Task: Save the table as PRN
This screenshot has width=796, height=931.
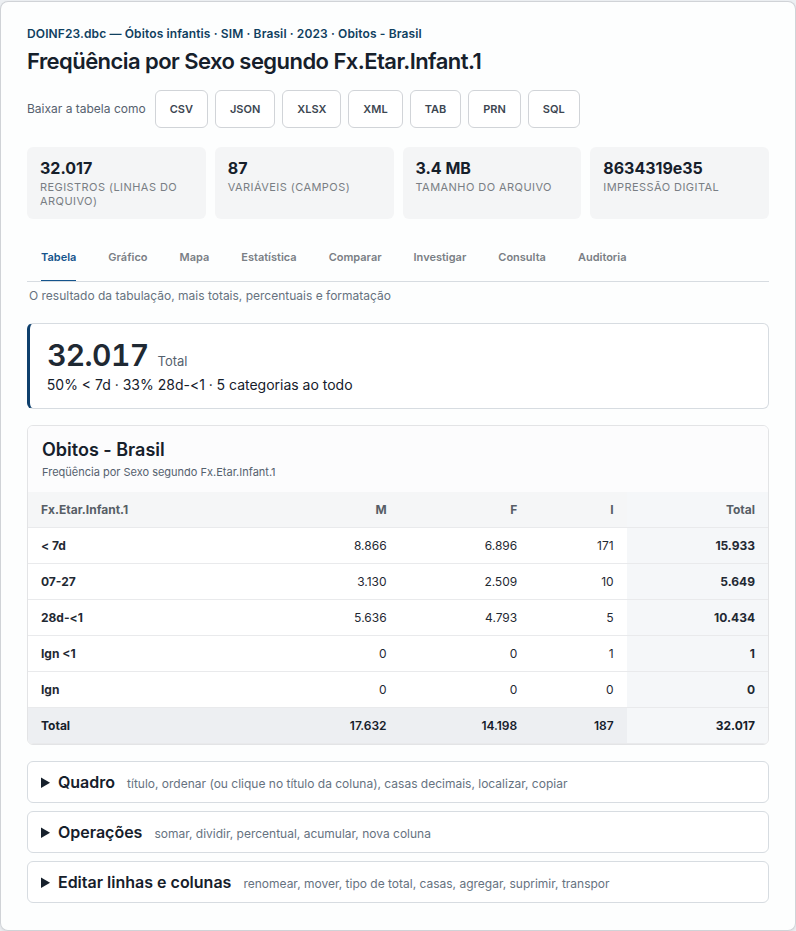Action: 494,109
